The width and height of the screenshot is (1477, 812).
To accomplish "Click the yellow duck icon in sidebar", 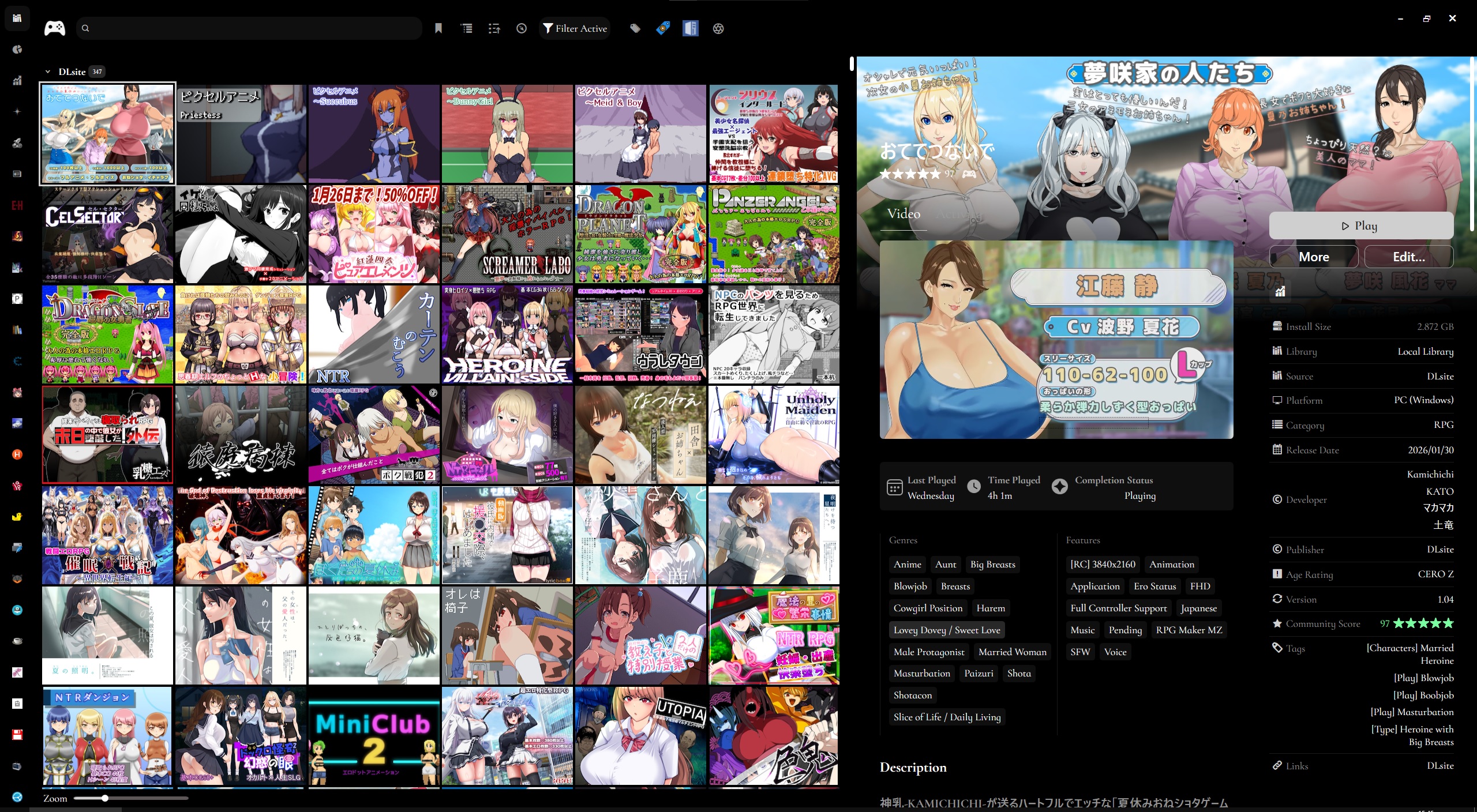I will coord(17,517).
